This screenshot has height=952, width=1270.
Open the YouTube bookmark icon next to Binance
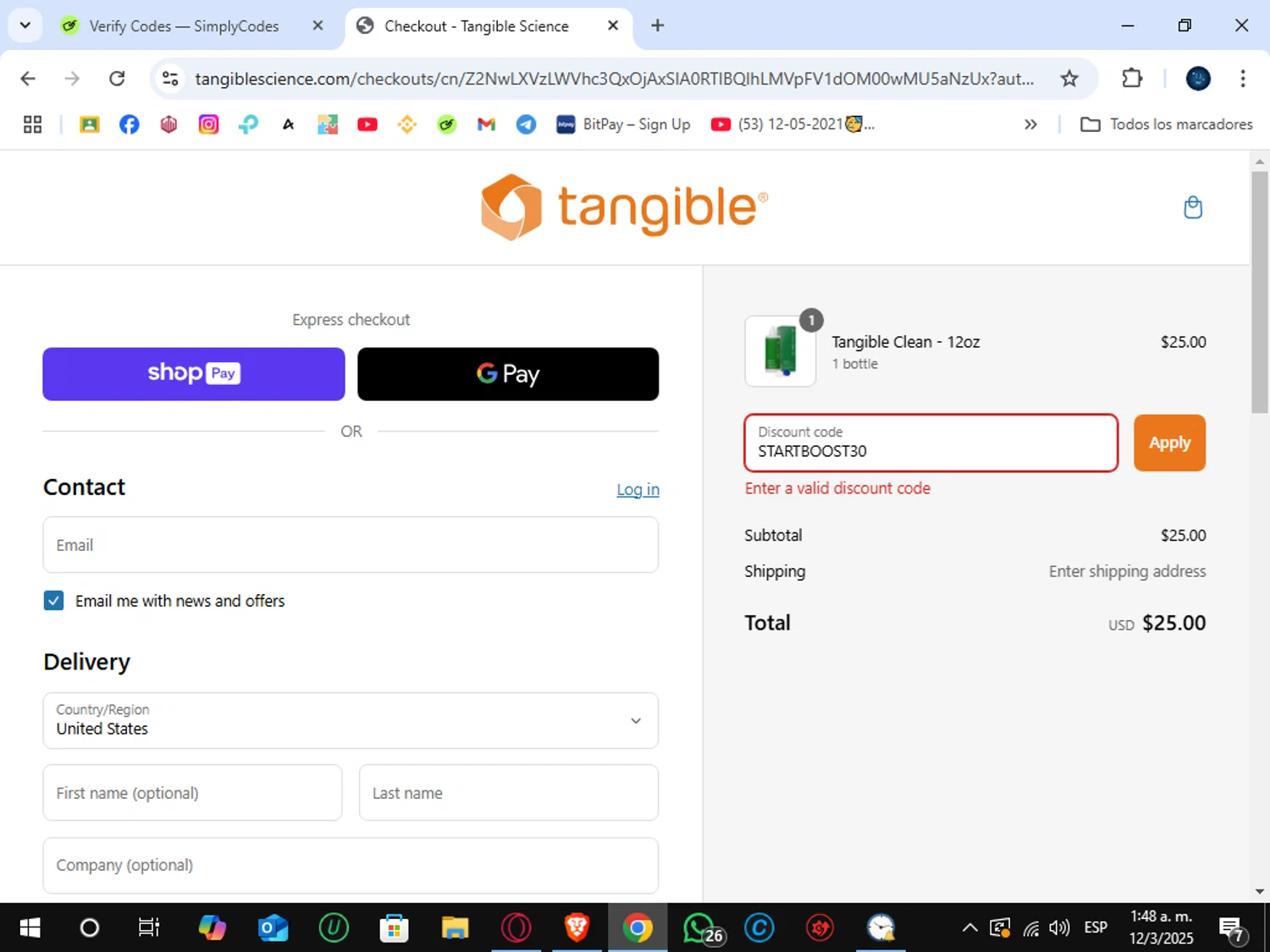pos(367,124)
